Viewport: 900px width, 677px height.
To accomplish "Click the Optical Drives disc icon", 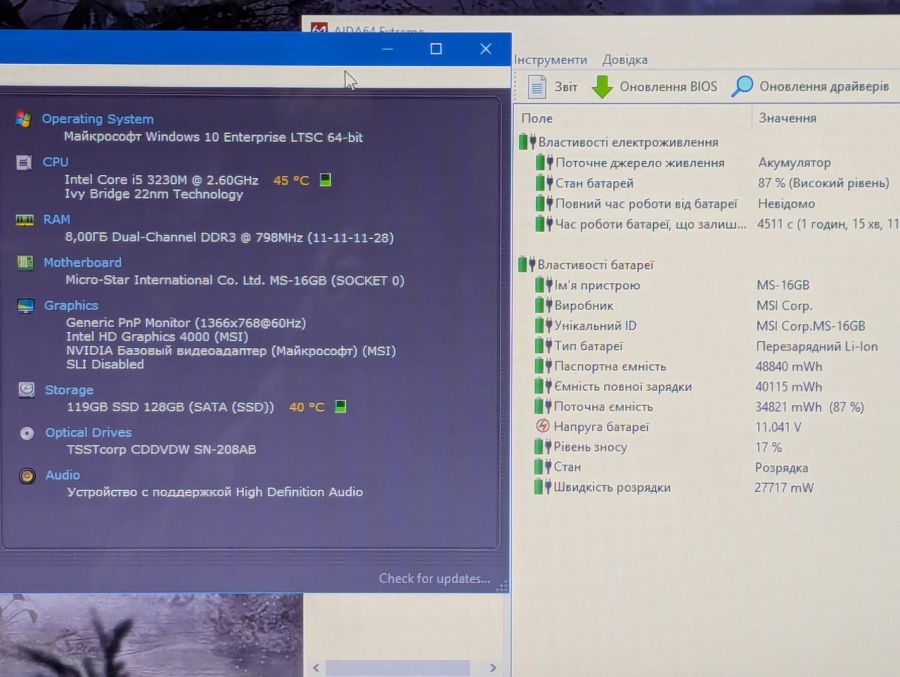I will [26, 433].
